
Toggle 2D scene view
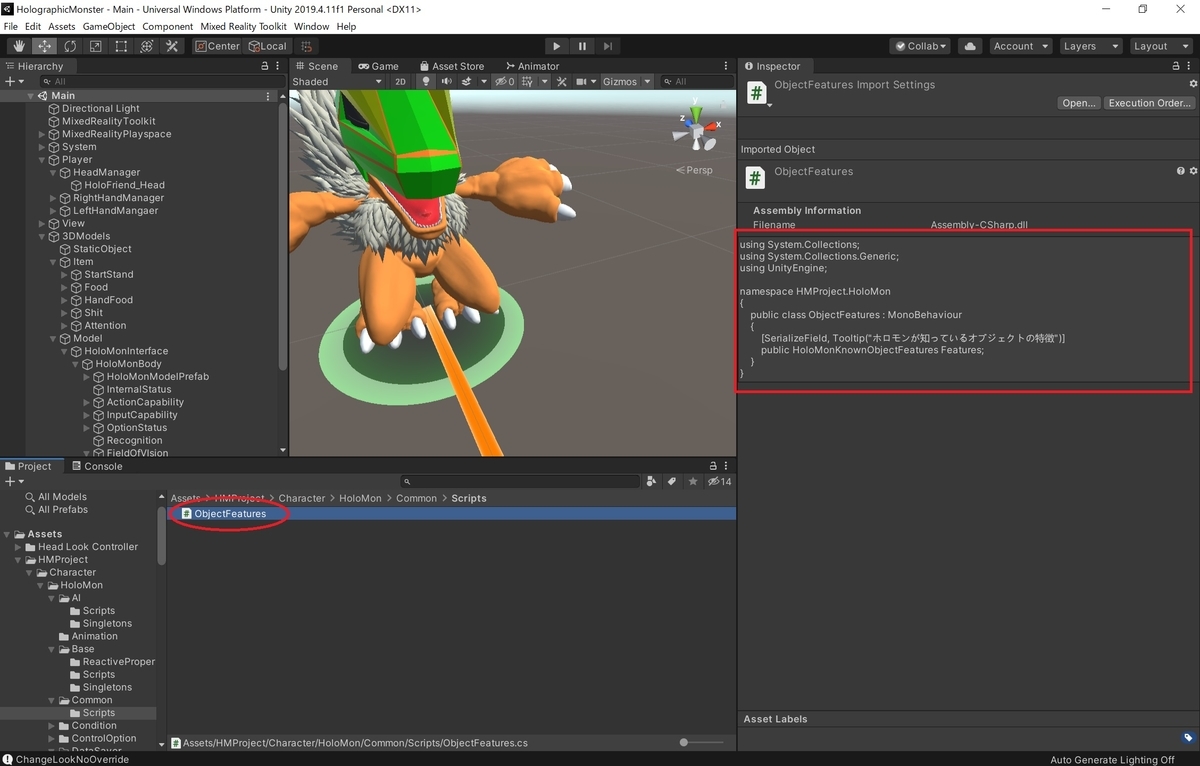pos(400,82)
